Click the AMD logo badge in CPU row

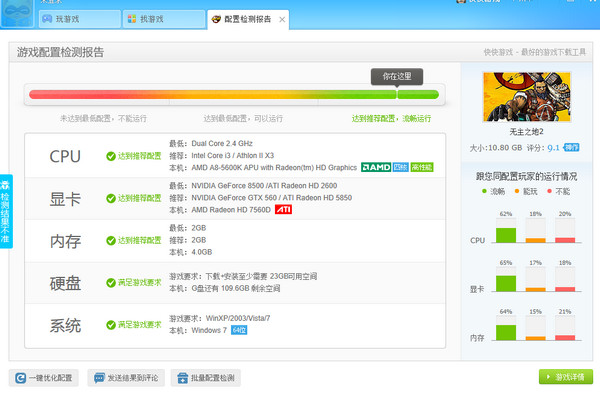point(376,167)
